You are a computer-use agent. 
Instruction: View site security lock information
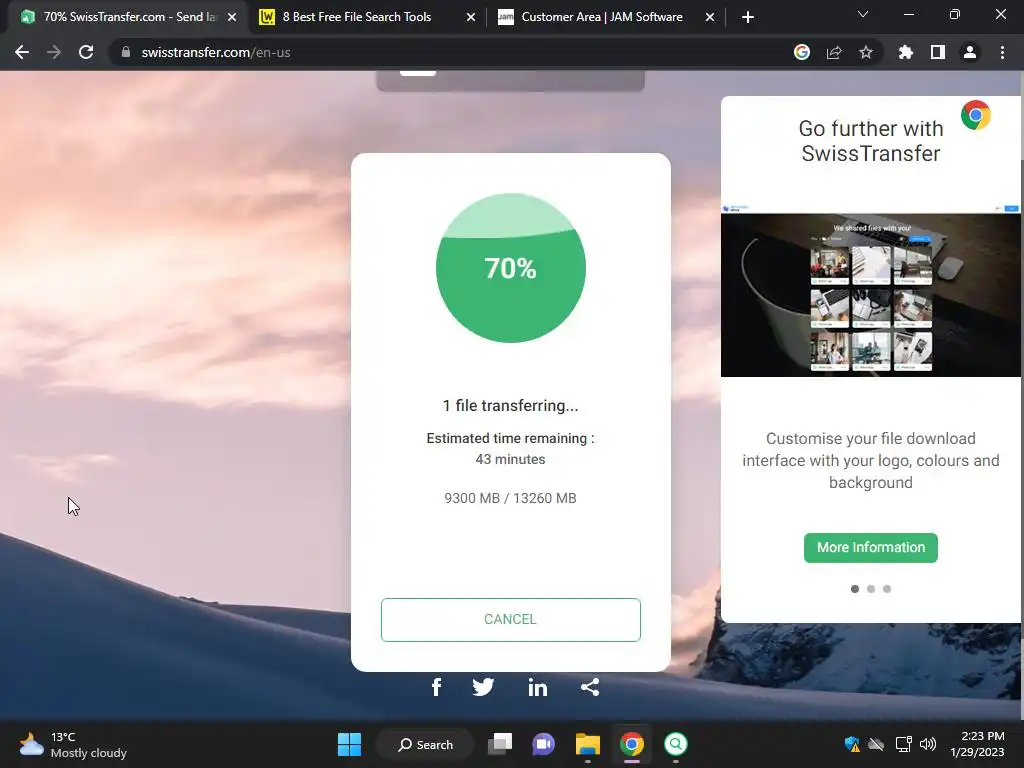(x=126, y=52)
